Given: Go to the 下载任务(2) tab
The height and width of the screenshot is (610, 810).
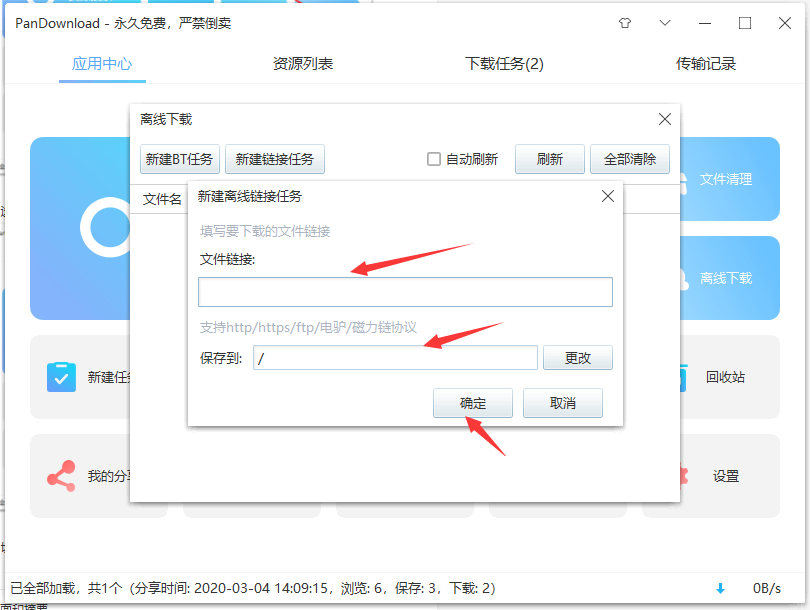Looking at the screenshot, I should pyautogui.click(x=504, y=64).
